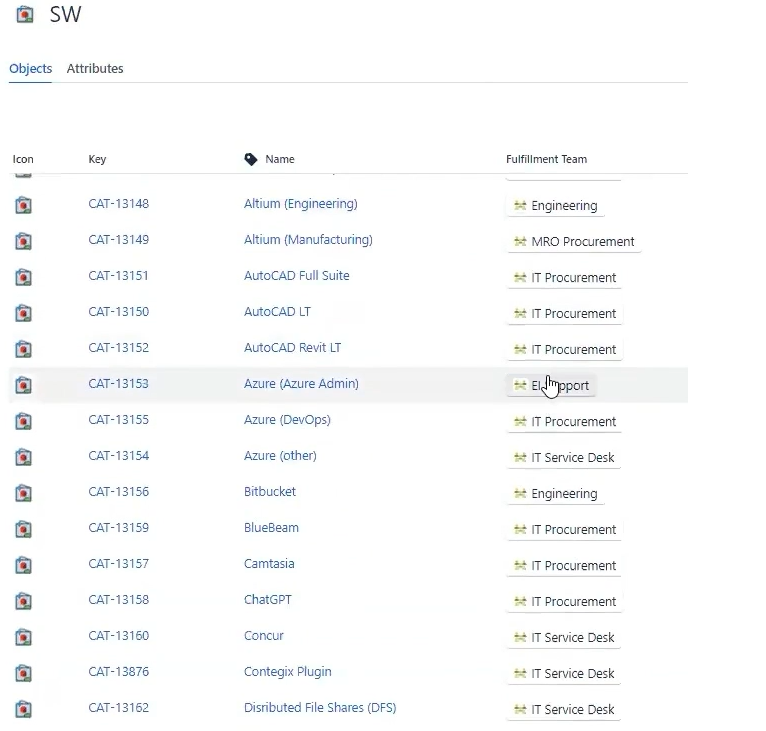
Task: Click IT Service Desk tag for Azure (other)
Action: point(564,458)
